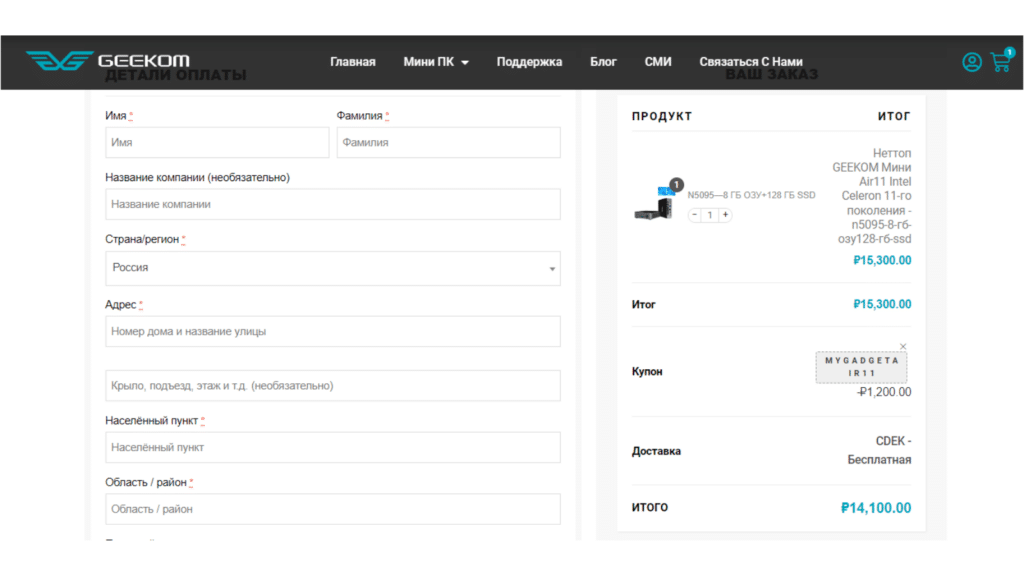Click the Название компании input field
The width and height of the screenshot is (1024, 576).
coord(333,204)
